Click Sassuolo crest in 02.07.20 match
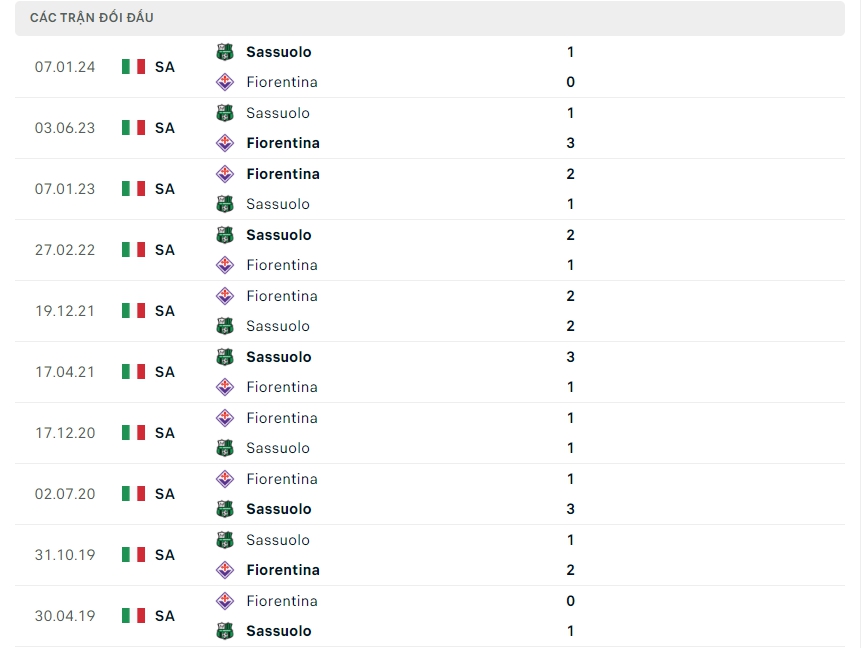This screenshot has width=861, height=648. click(x=225, y=509)
